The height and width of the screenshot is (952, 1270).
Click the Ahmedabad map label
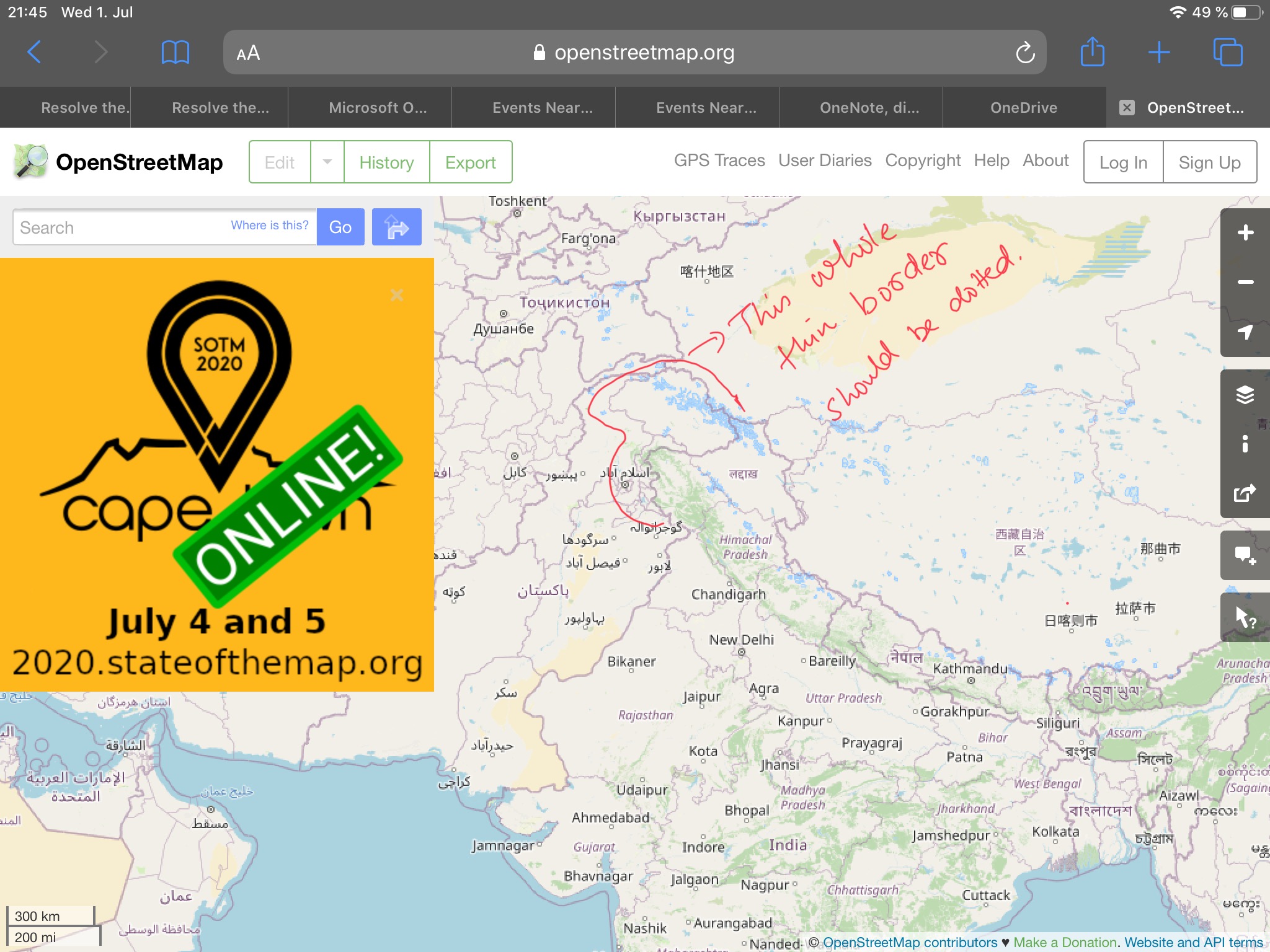point(610,818)
